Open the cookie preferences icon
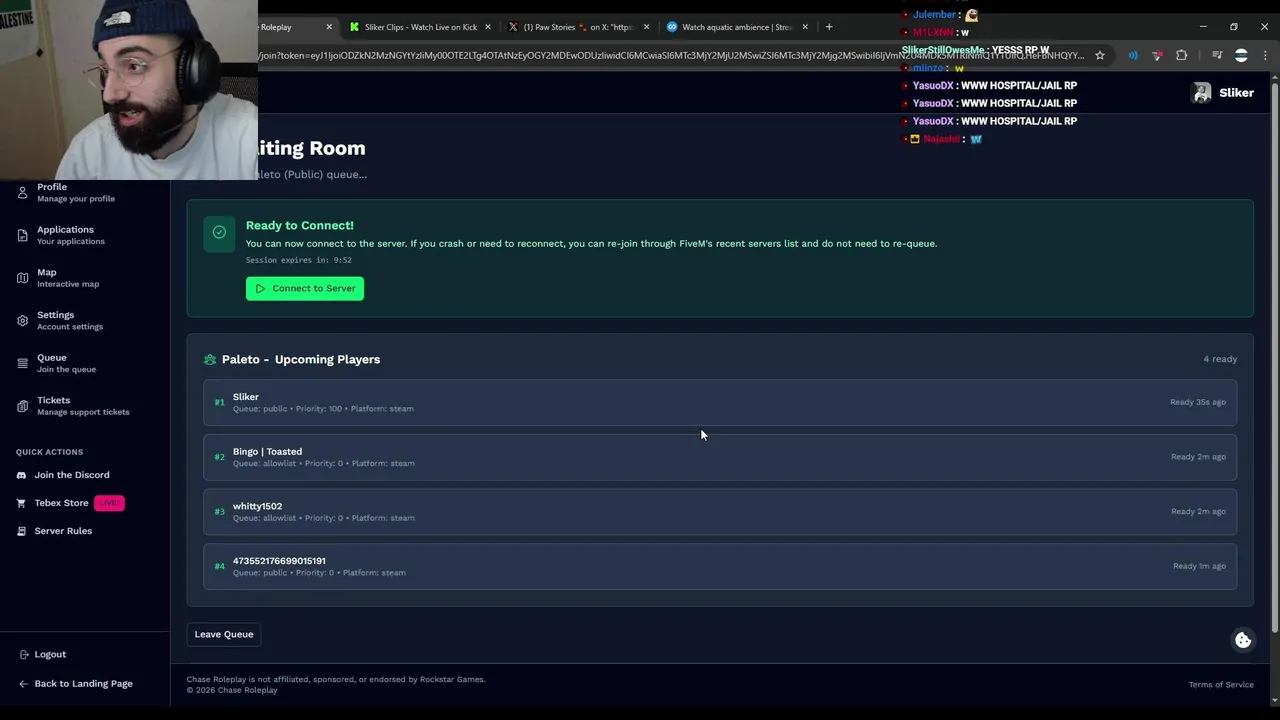 pos(1243,641)
